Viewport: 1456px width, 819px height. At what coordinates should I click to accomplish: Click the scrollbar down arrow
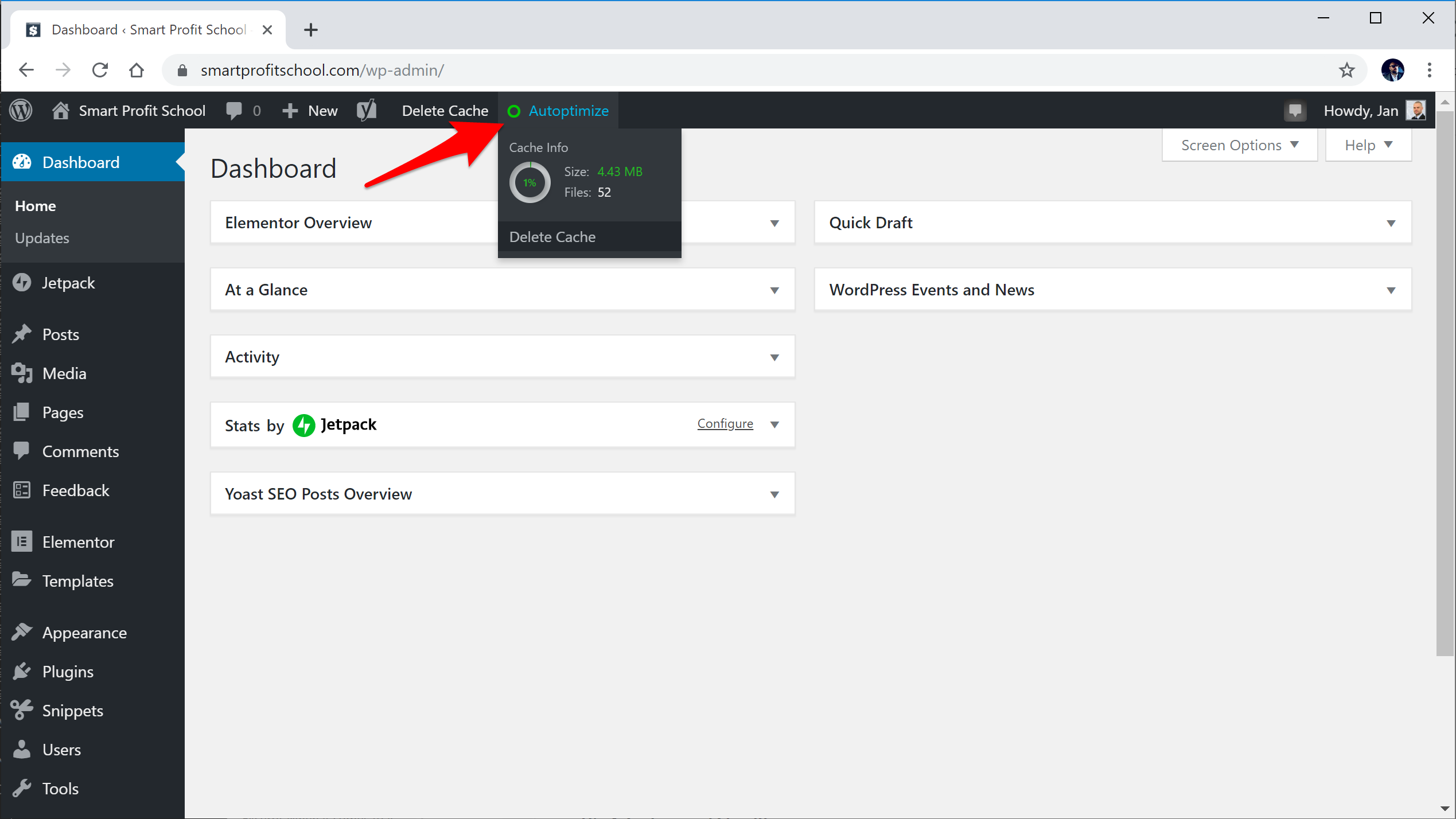[x=1445, y=809]
